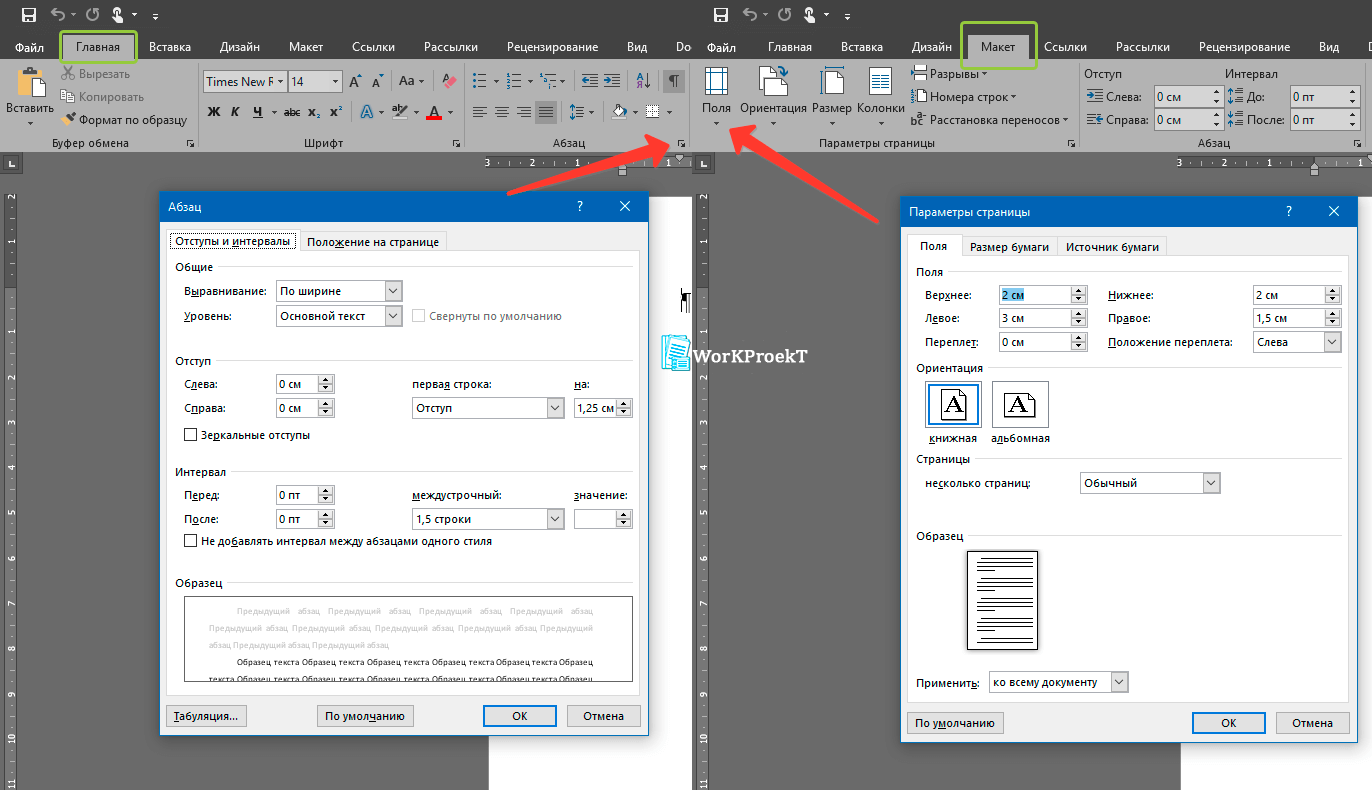
Task: Check 'Не добавлять интервал между абзацами'
Action: pyautogui.click(x=191, y=541)
